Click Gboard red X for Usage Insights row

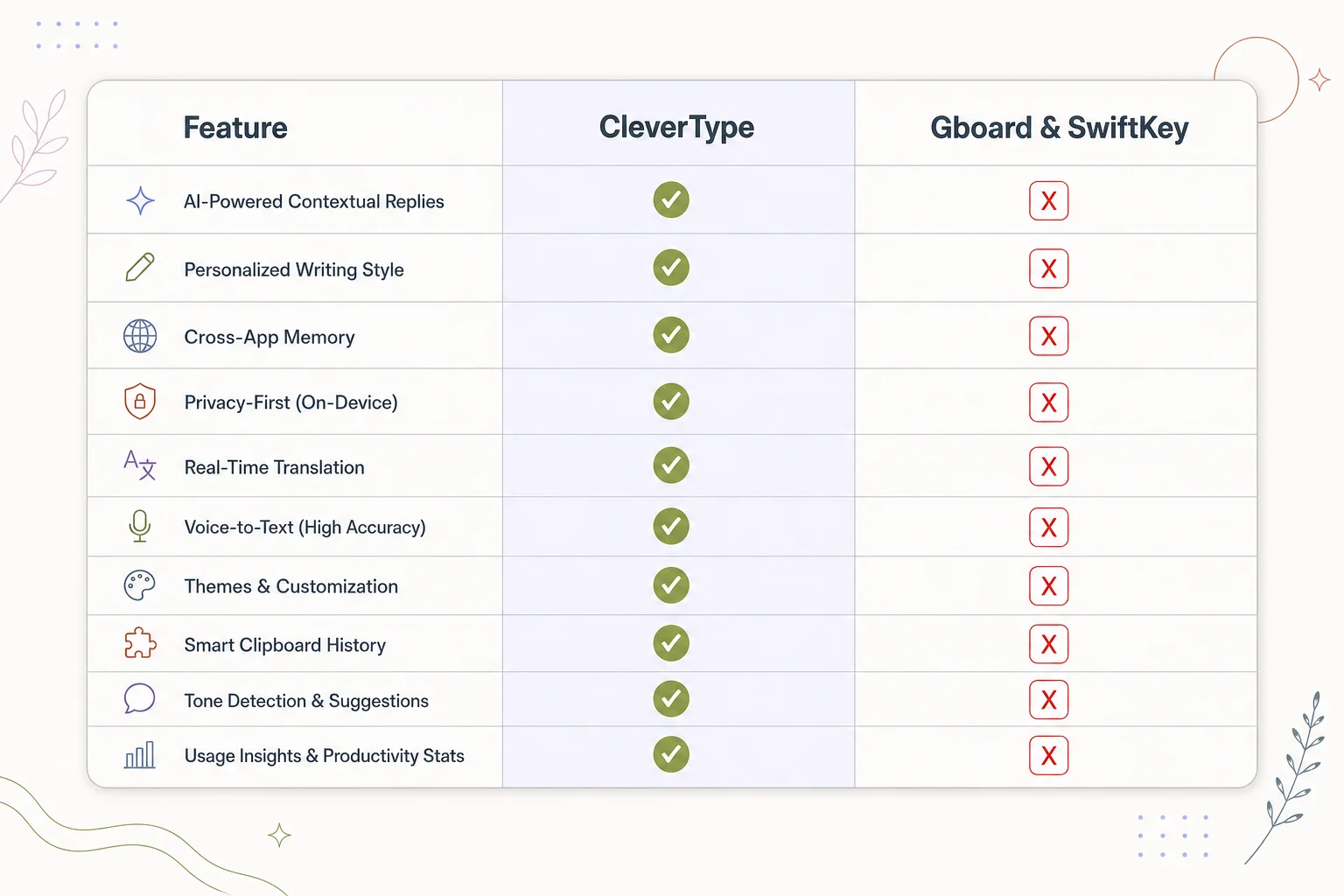click(1049, 755)
